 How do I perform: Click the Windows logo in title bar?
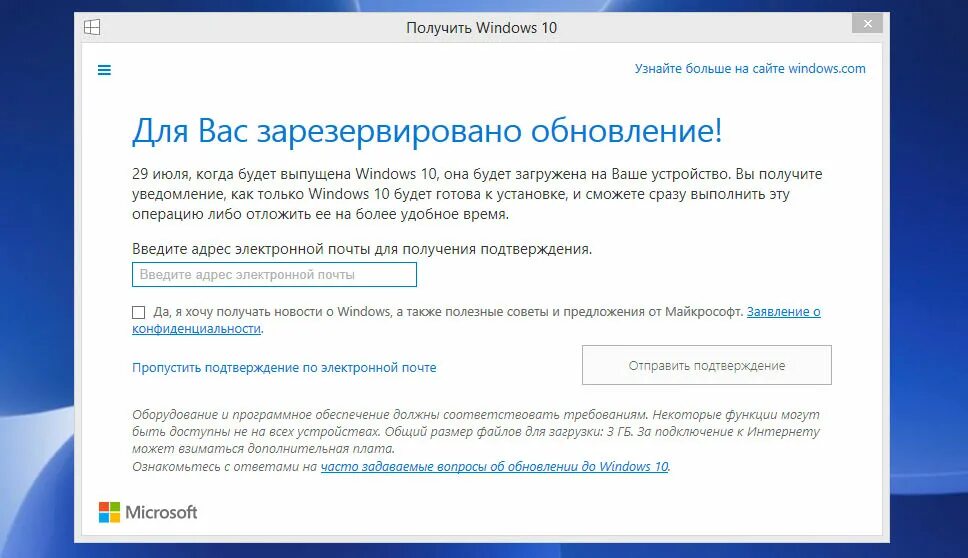tap(92, 27)
